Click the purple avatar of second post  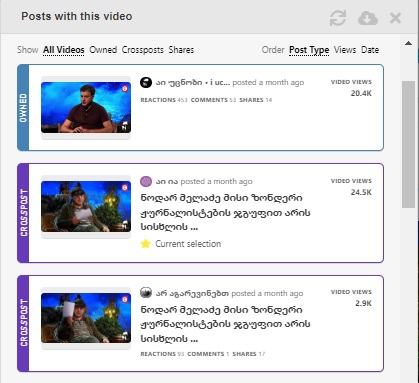tap(146, 181)
